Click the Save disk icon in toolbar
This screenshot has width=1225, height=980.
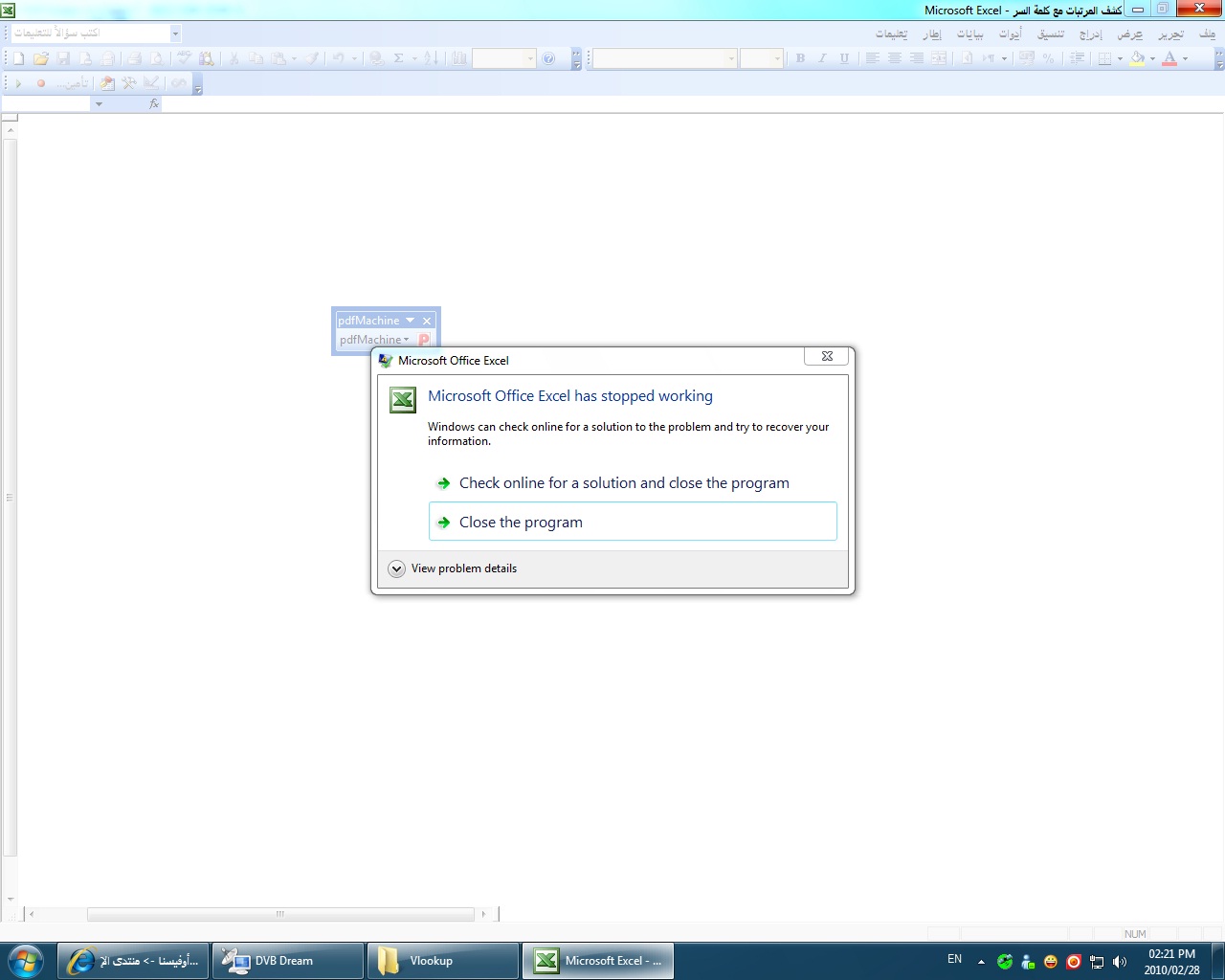pos(63,58)
